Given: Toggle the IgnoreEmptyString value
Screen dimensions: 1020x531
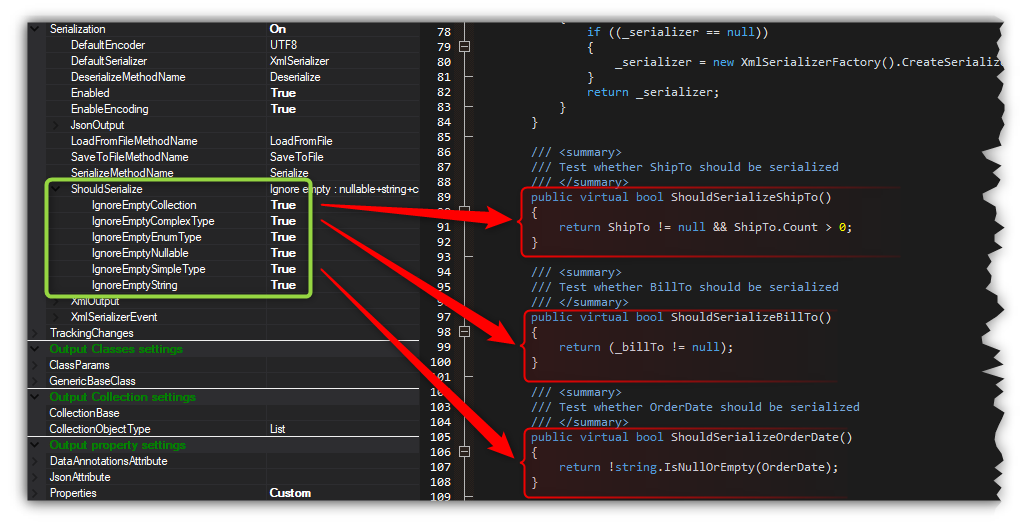Looking at the screenshot, I should click(283, 285).
